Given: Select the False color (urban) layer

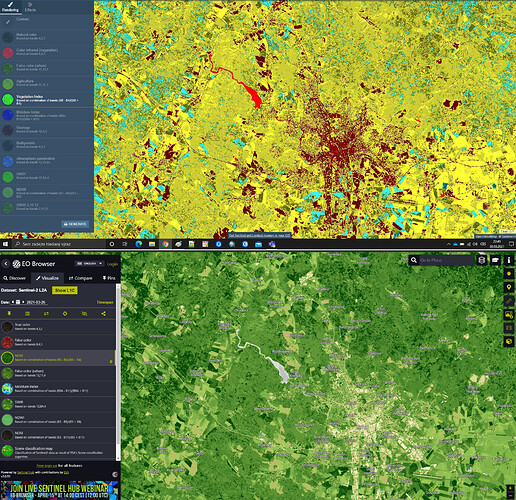Looking at the screenshot, I should click(58, 373).
